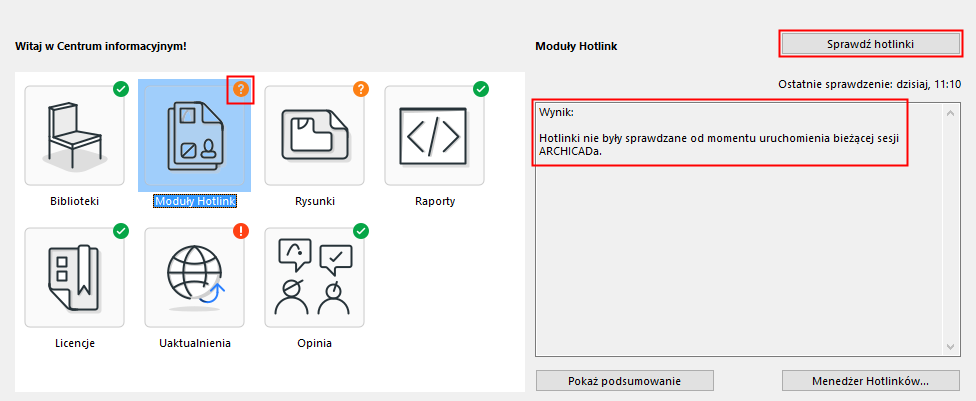Select the Moduły Hotlink icon

[194, 135]
